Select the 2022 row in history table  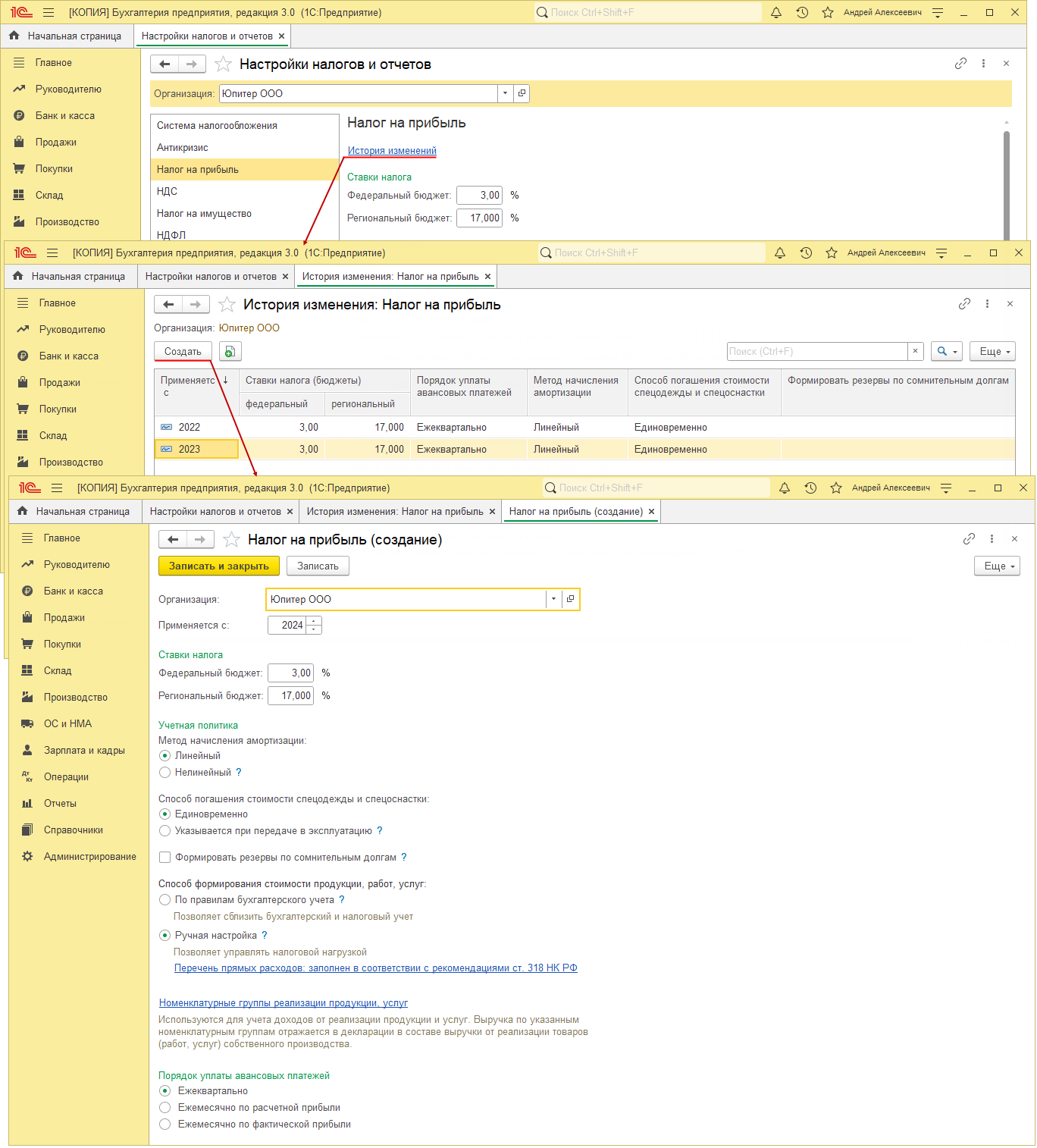click(584, 428)
